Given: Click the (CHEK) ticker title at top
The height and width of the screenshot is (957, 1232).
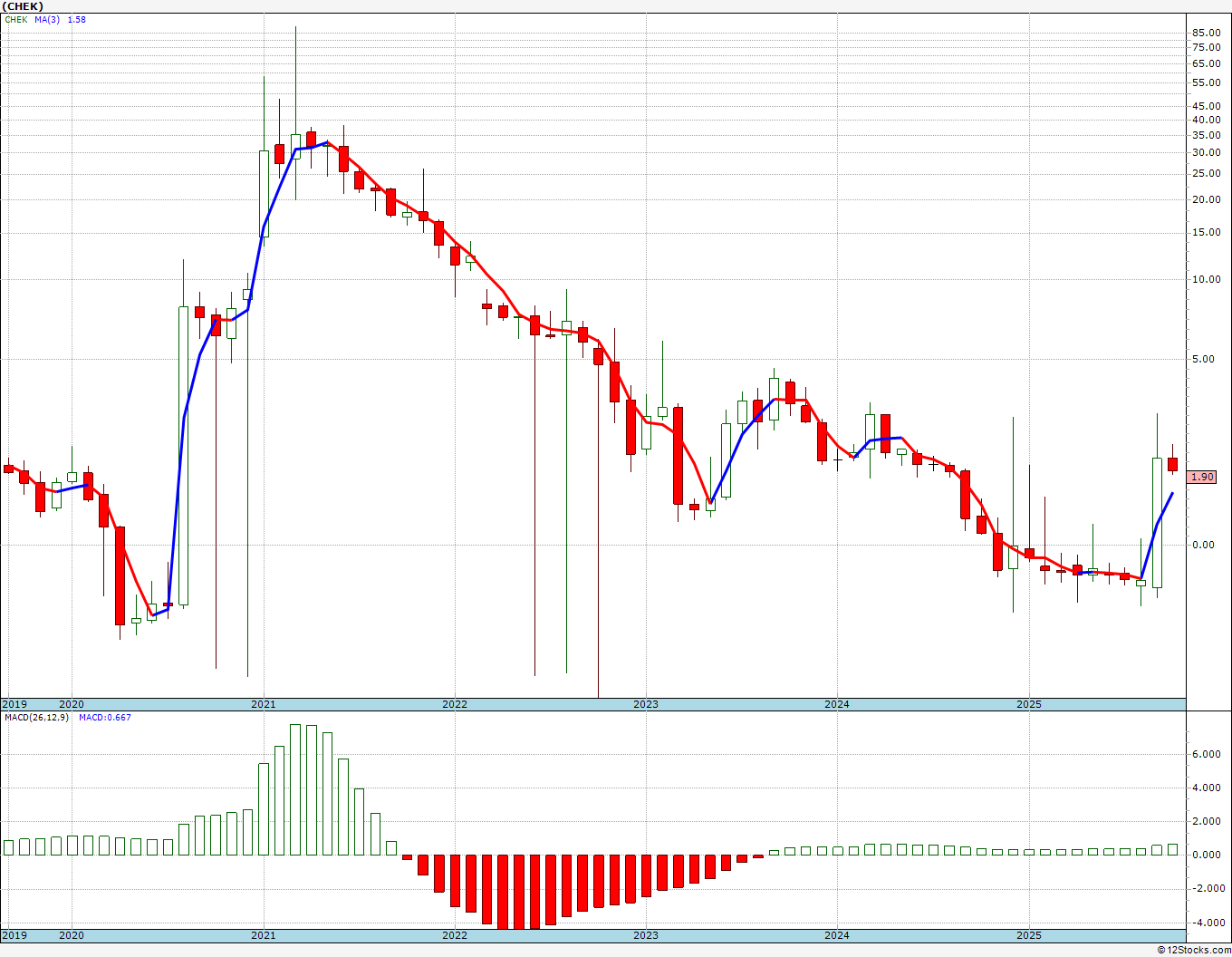Looking at the screenshot, I should pos(23,6).
